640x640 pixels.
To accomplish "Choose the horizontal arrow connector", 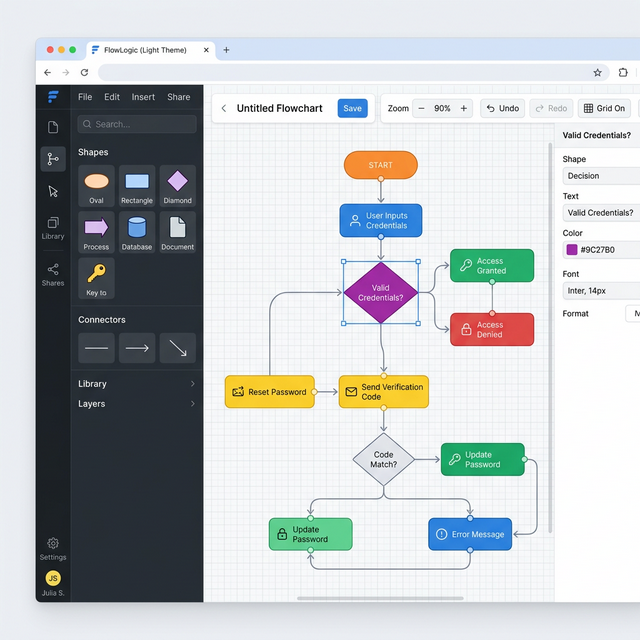I will pyautogui.click(x=137, y=348).
